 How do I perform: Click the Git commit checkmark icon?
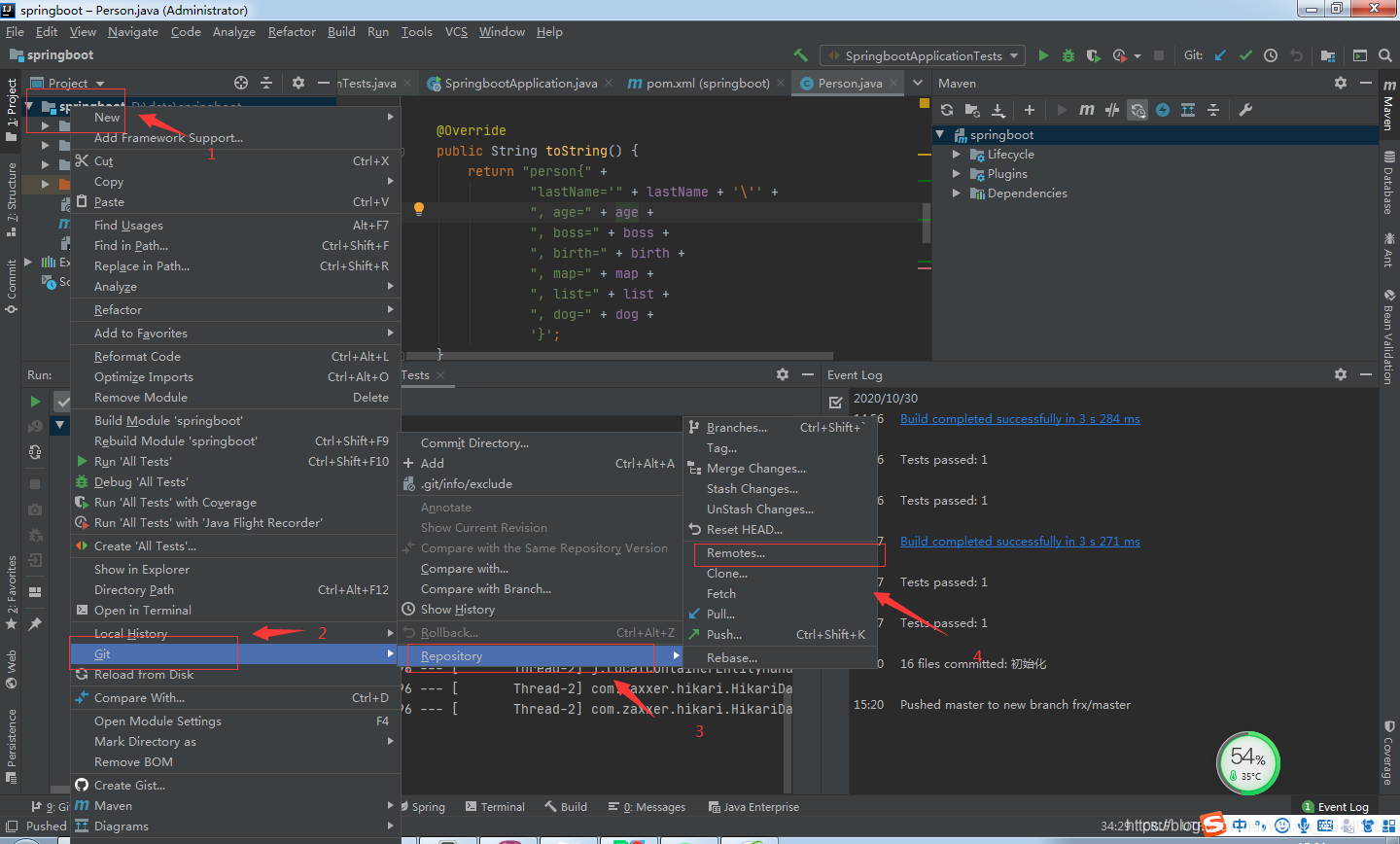pos(1245,55)
